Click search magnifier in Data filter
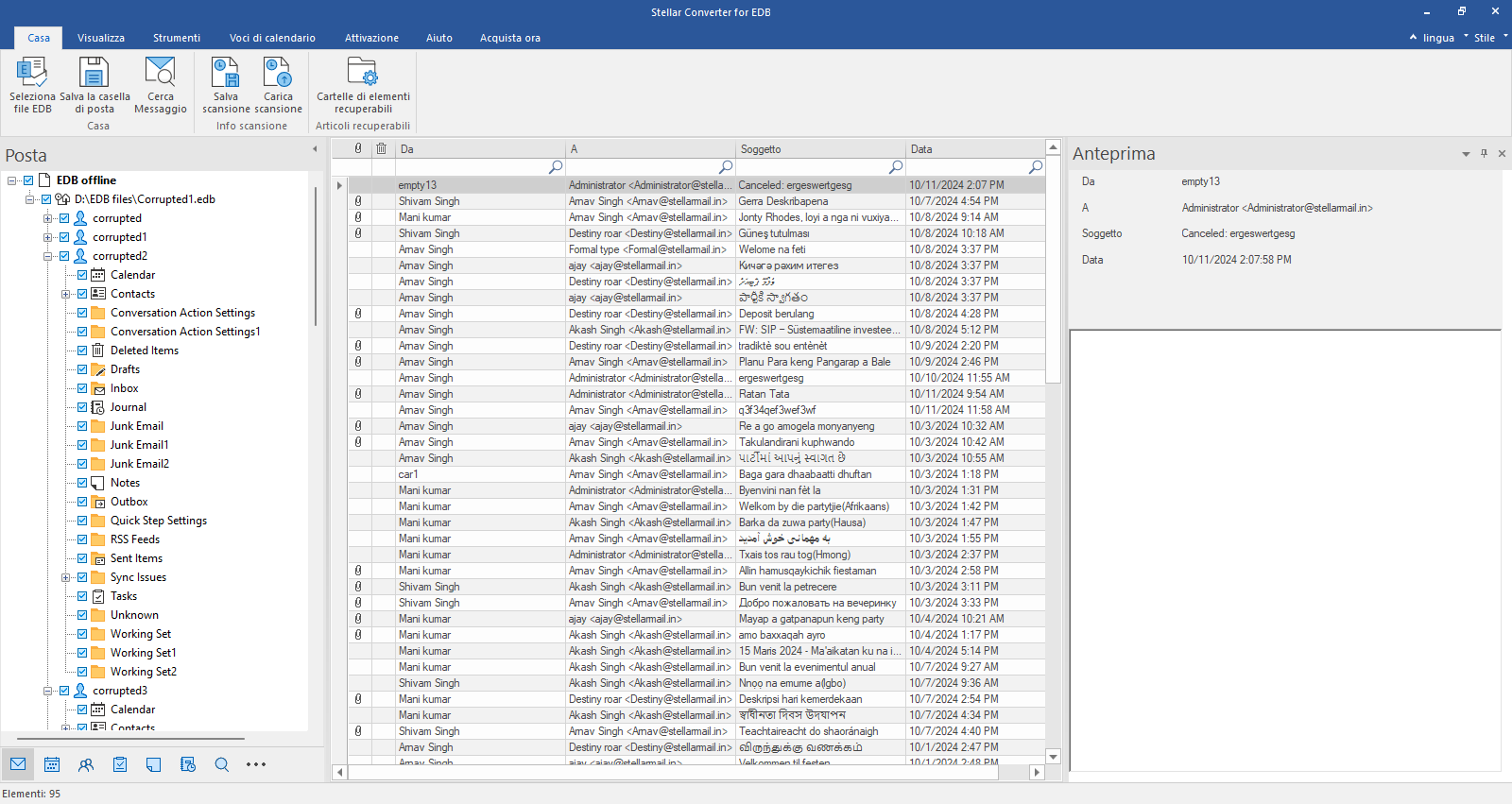This screenshot has height=804, width=1512. pos(1036,166)
